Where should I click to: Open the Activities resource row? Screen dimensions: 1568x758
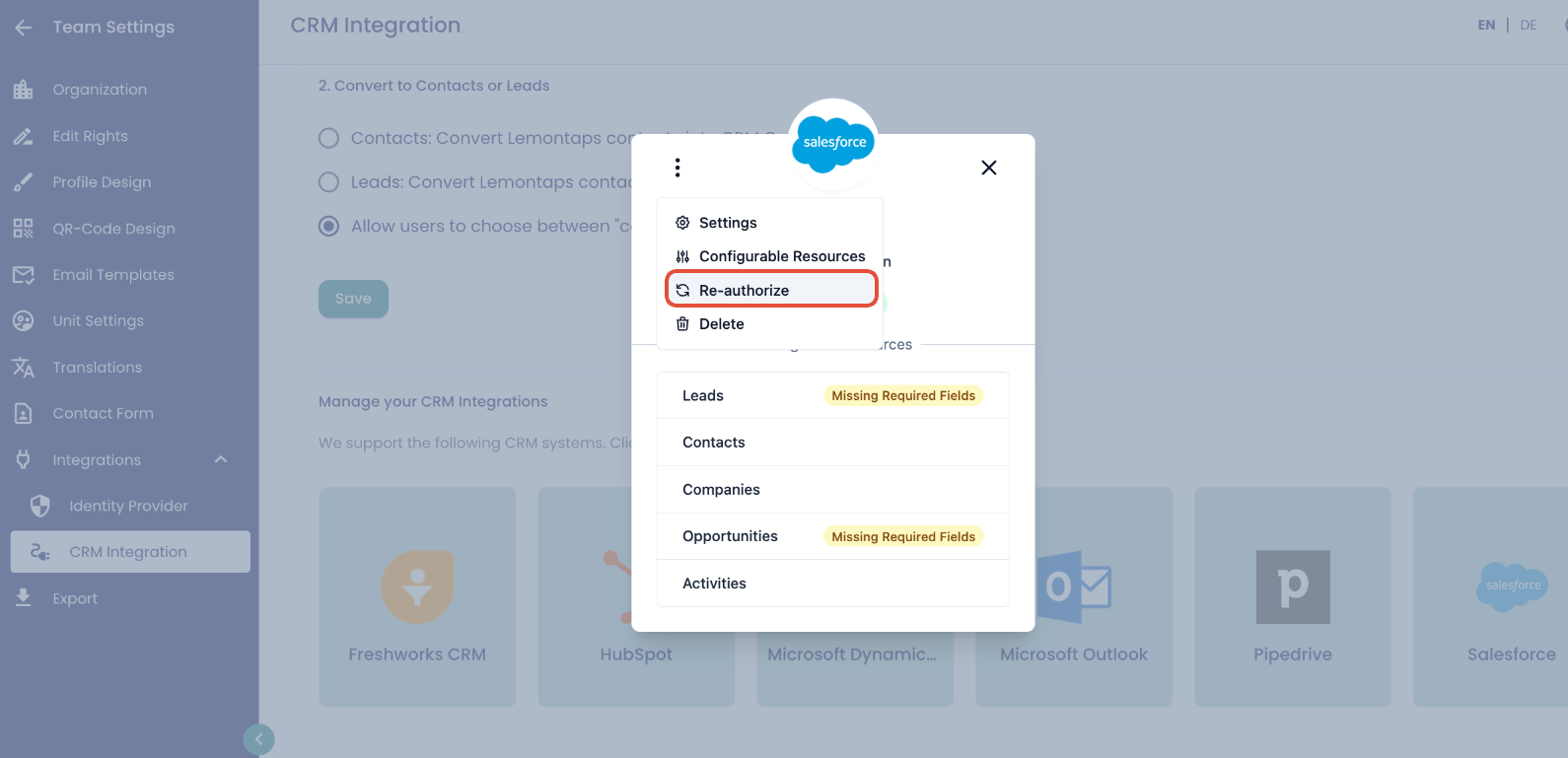click(x=833, y=584)
